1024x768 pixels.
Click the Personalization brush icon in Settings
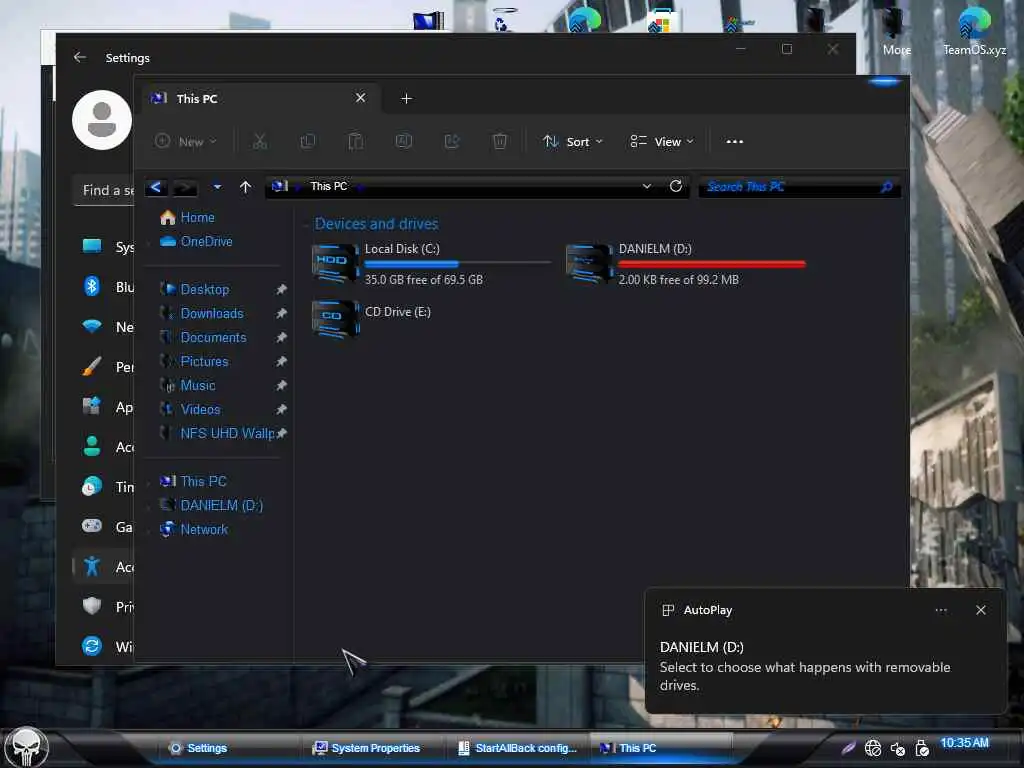pos(92,366)
